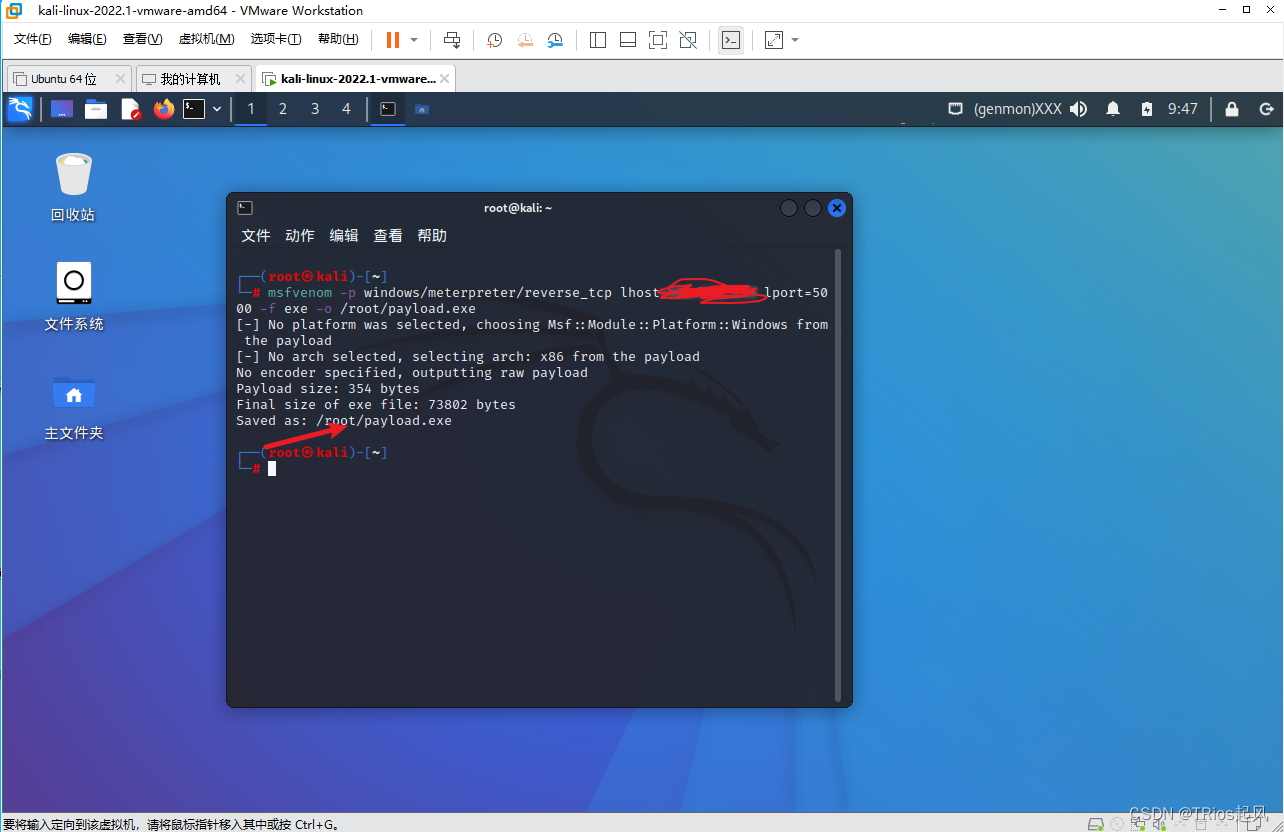Open the 查看(V) menu in VMware
The height and width of the screenshot is (832, 1284).
[x=142, y=39]
